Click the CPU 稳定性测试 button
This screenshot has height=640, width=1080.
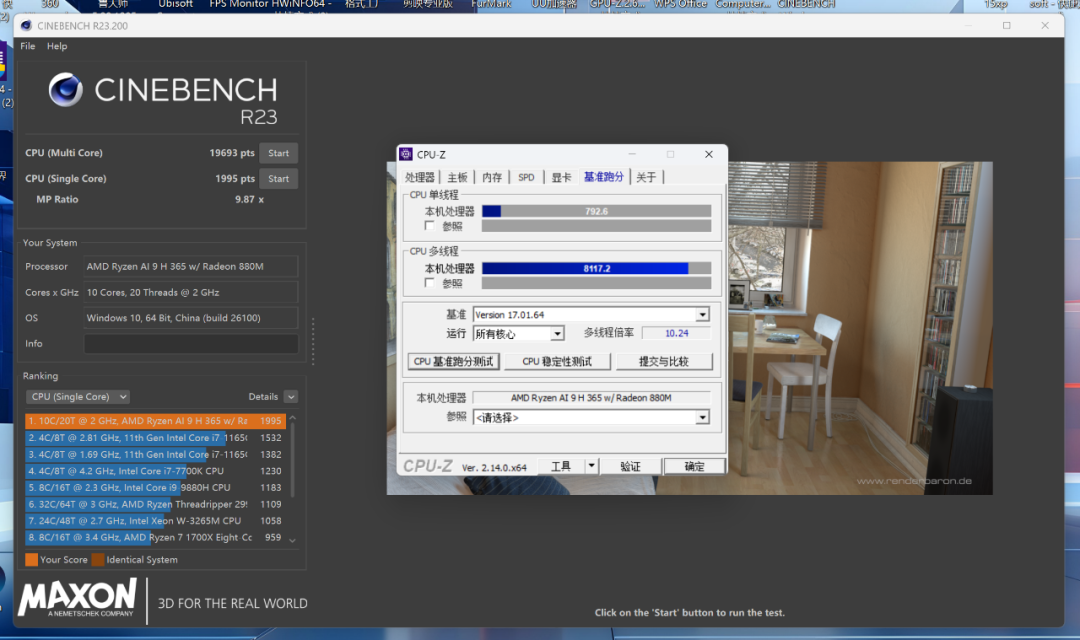[557, 362]
